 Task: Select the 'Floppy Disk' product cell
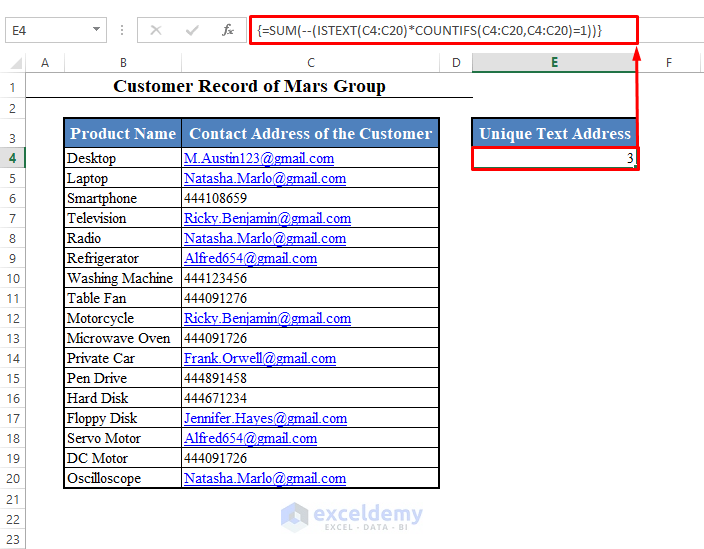point(123,418)
